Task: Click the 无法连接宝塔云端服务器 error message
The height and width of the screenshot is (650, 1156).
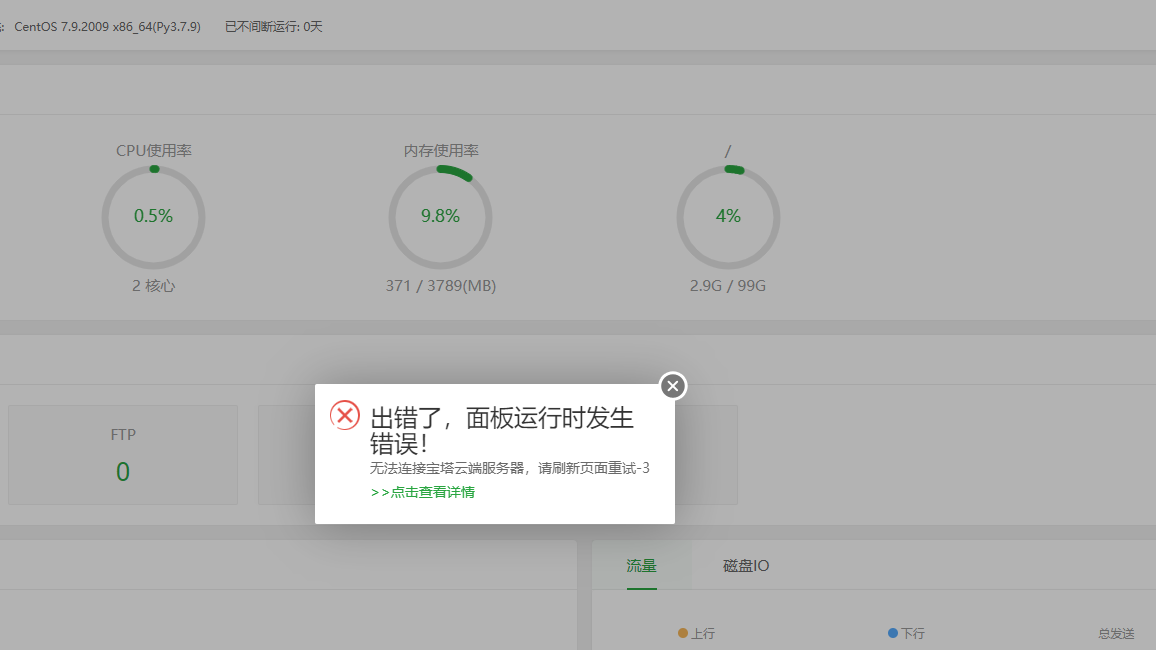Action: pos(509,468)
